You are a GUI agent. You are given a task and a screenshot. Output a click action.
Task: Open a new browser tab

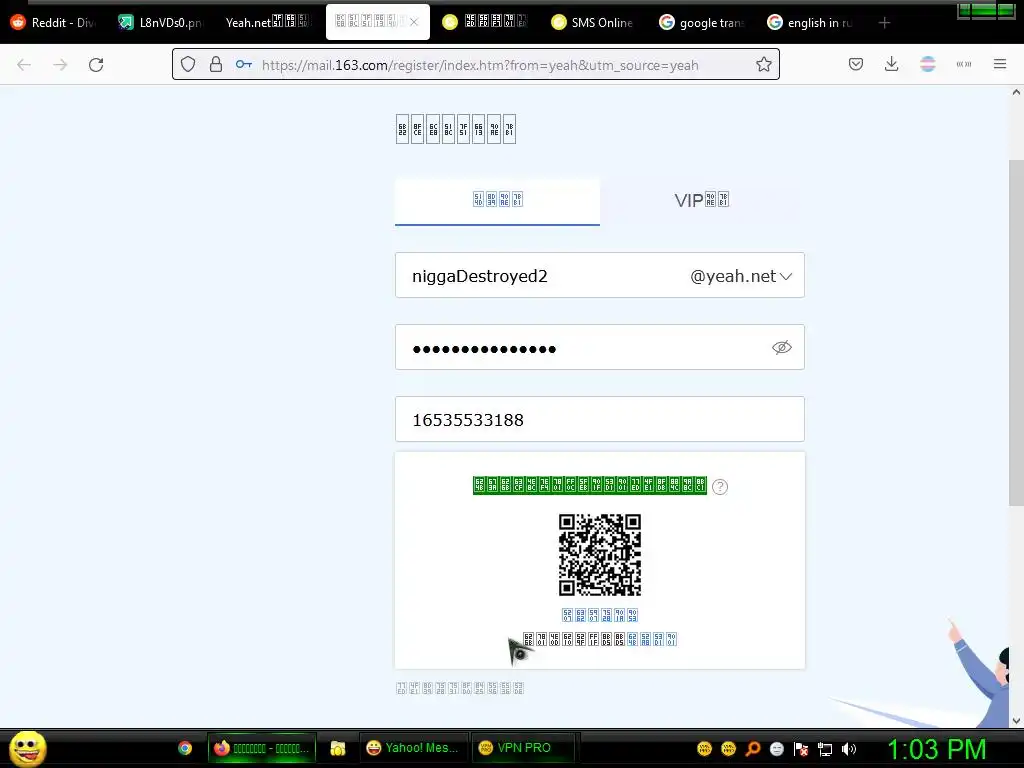884,23
